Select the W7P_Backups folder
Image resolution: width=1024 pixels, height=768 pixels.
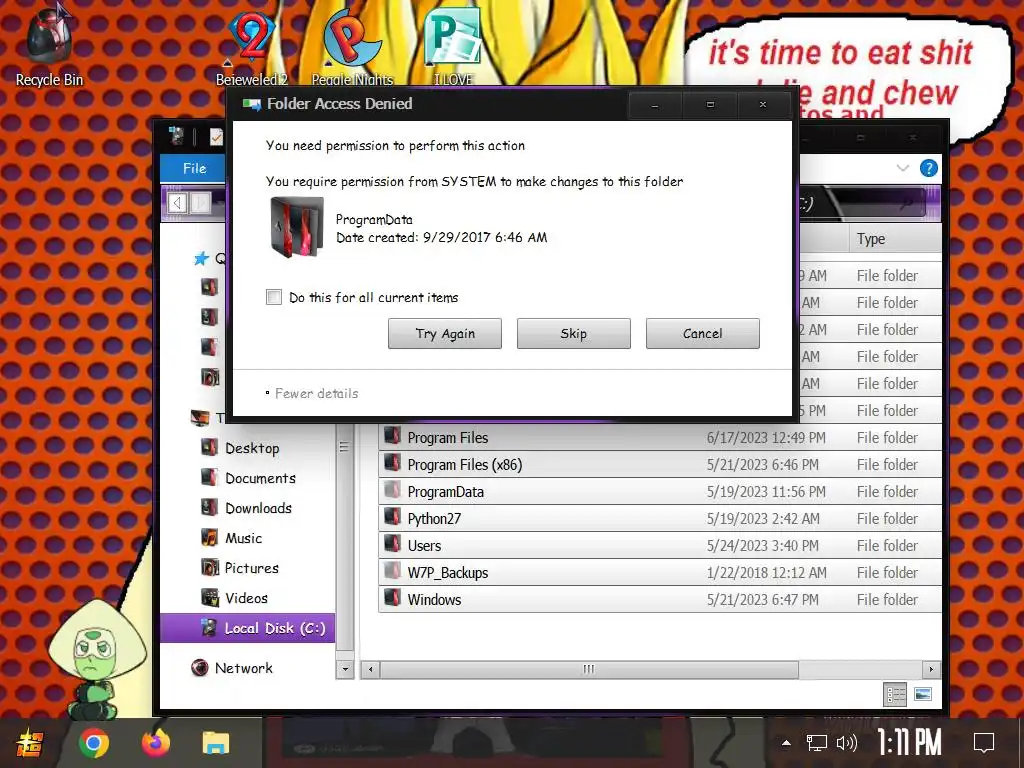660,573
